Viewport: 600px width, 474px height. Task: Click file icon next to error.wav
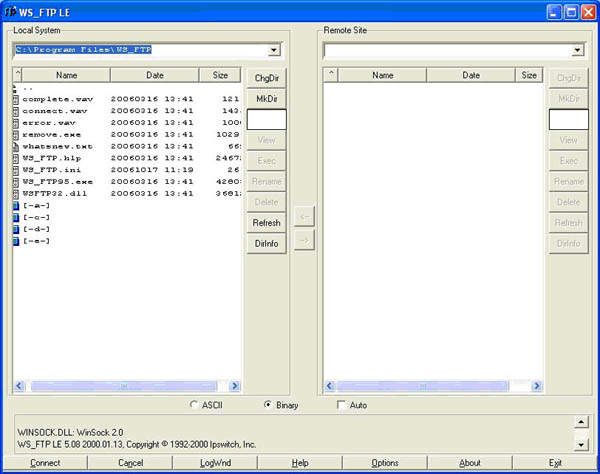16,123
